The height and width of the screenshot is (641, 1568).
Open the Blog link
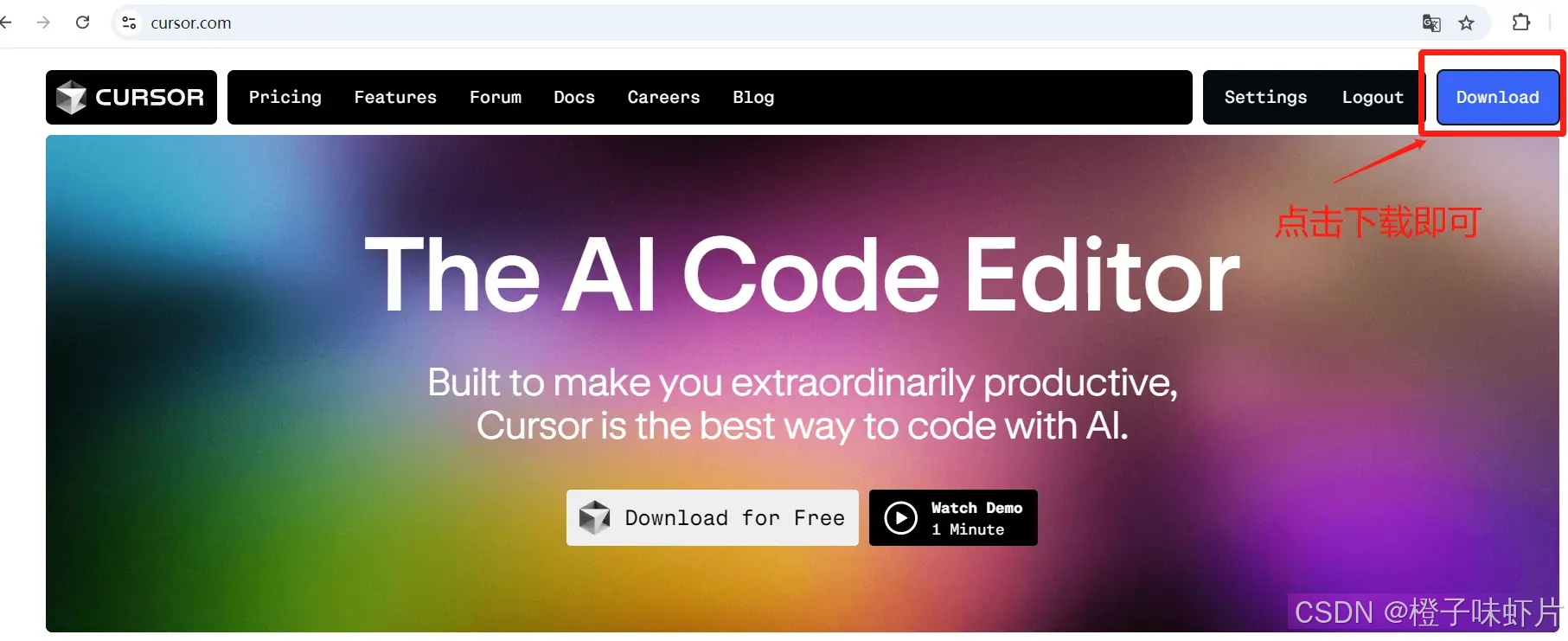(x=753, y=97)
